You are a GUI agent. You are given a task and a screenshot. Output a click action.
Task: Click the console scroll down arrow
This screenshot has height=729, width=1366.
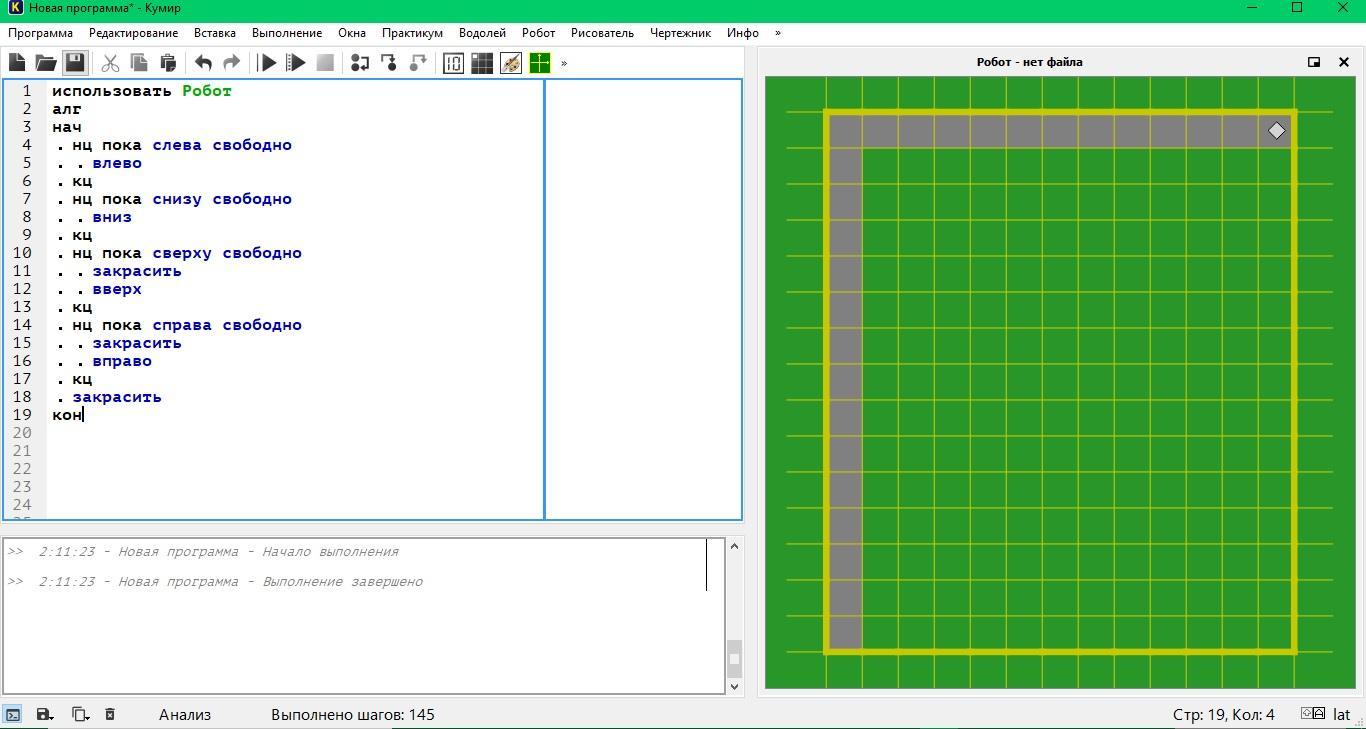[735, 686]
